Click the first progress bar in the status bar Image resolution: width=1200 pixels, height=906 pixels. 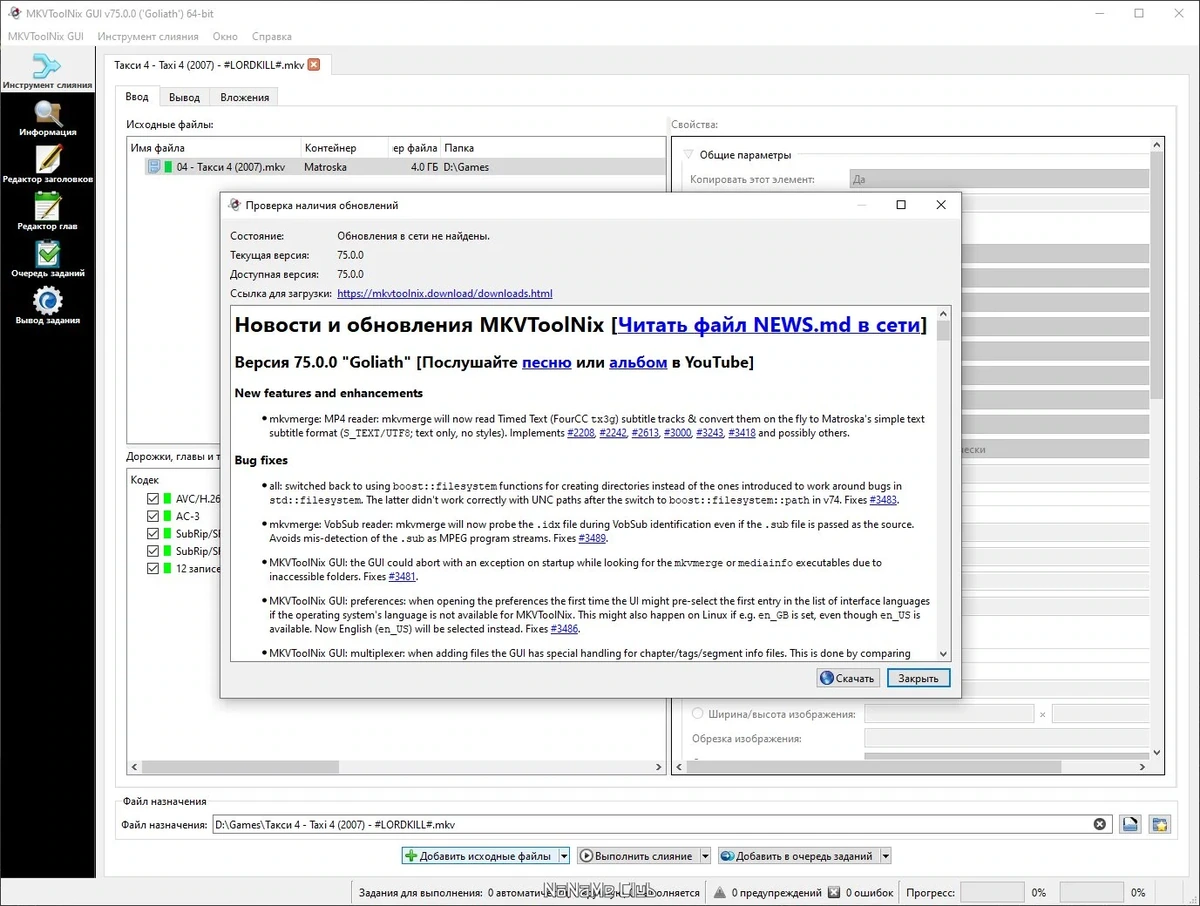click(x=993, y=892)
